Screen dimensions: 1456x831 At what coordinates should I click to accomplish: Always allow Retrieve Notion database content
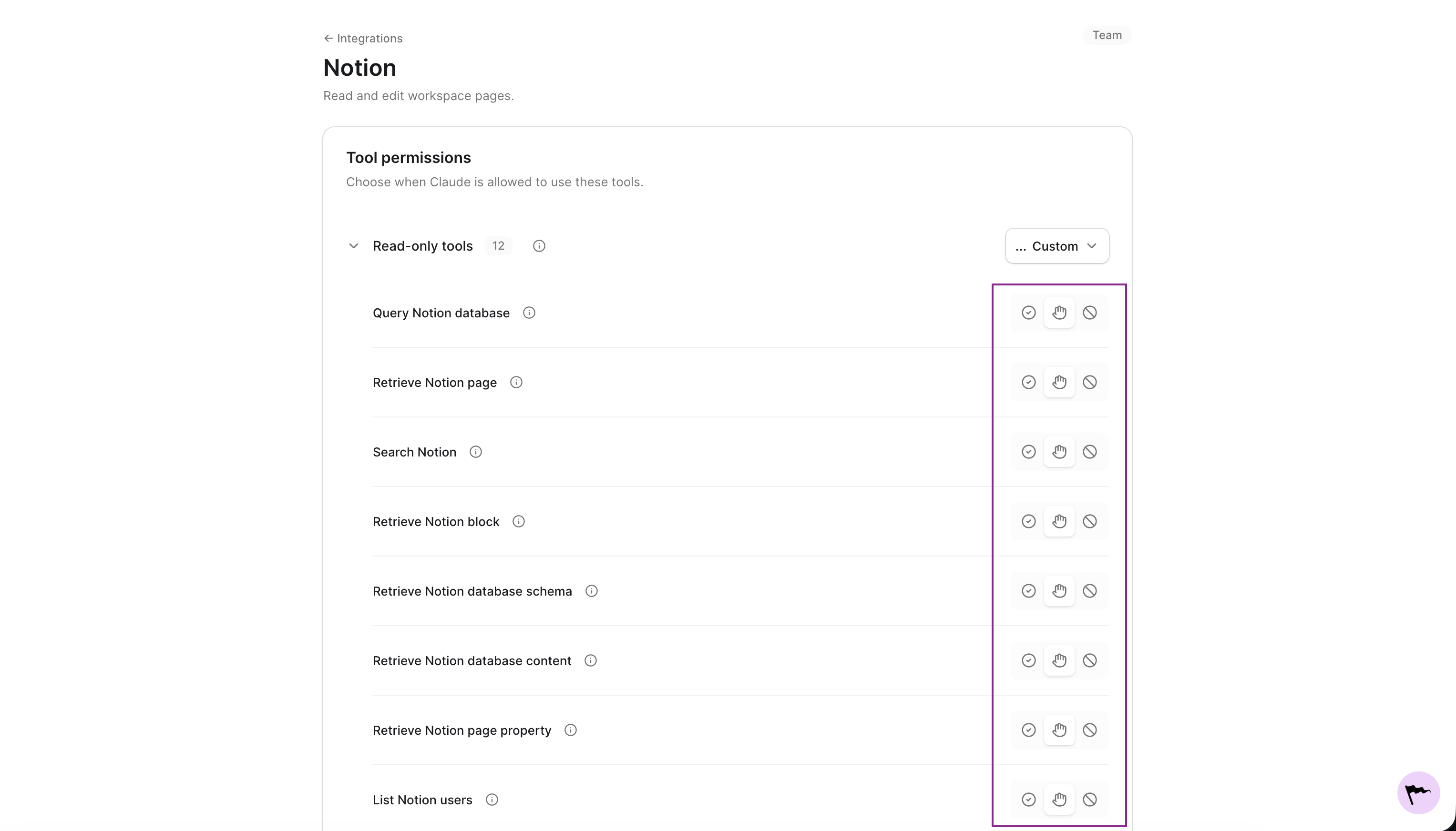(x=1028, y=661)
